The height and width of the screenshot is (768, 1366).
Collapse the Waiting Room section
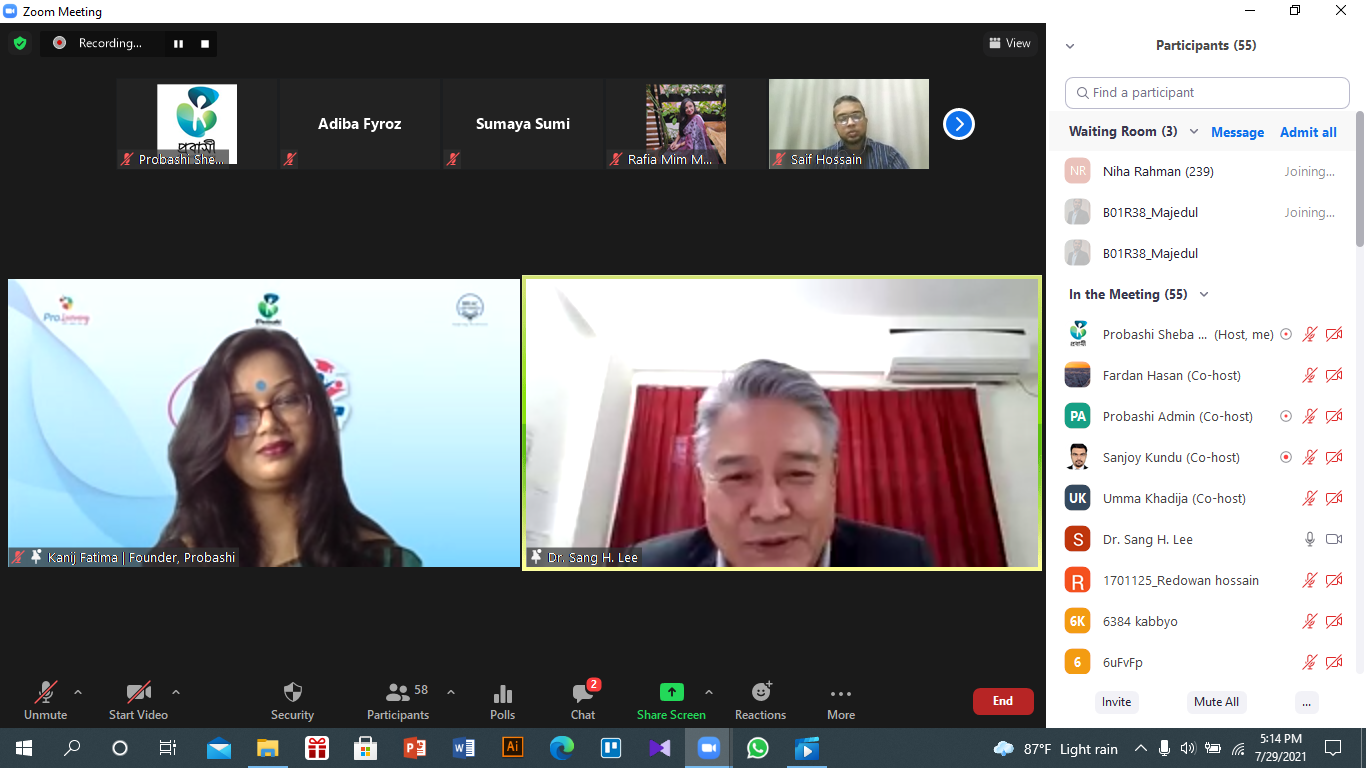(x=1194, y=132)
